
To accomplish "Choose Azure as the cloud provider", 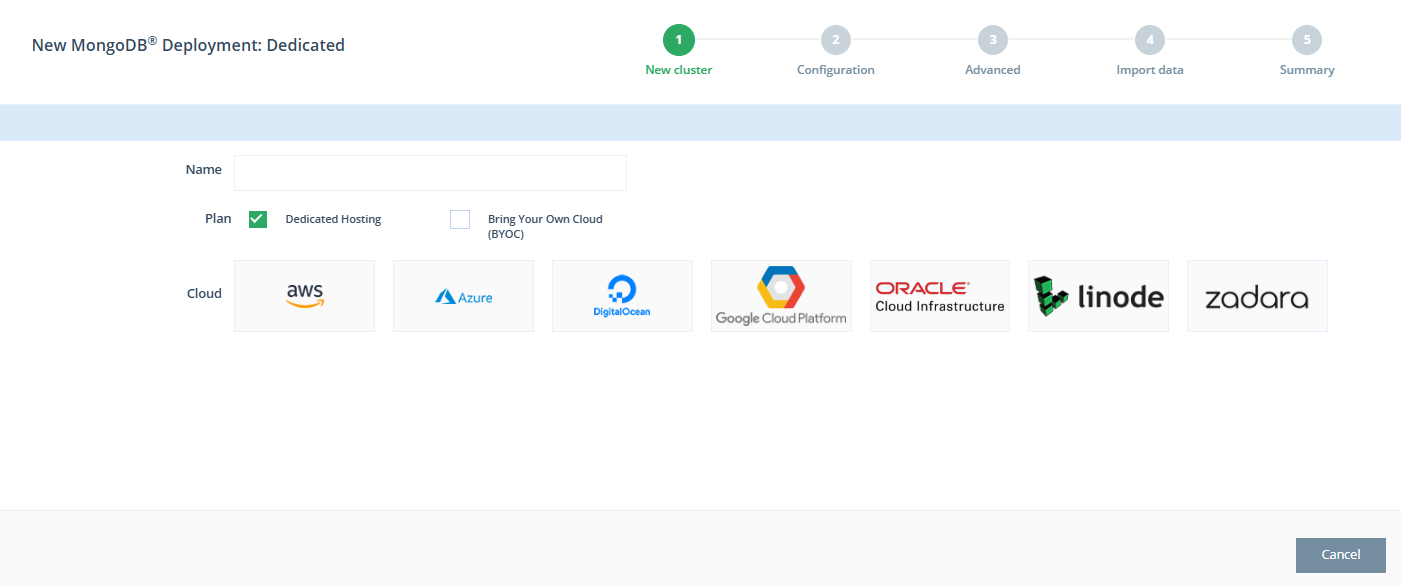I will point(463,296).
